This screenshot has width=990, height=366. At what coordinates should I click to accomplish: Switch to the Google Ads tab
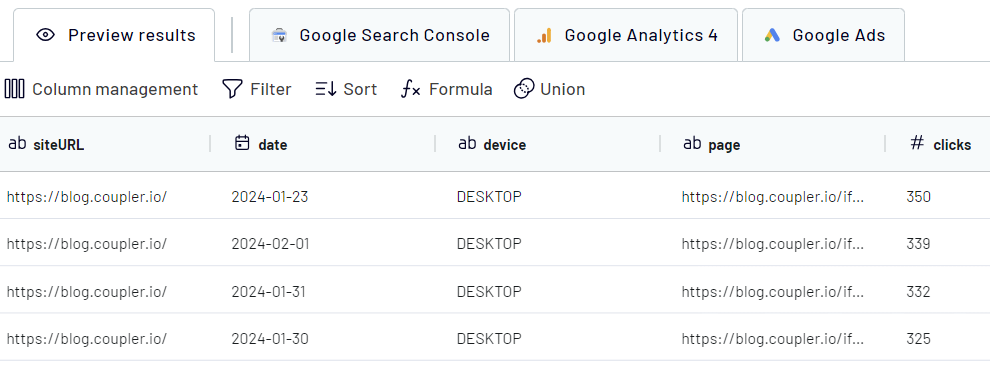click(x=823, y=35)
